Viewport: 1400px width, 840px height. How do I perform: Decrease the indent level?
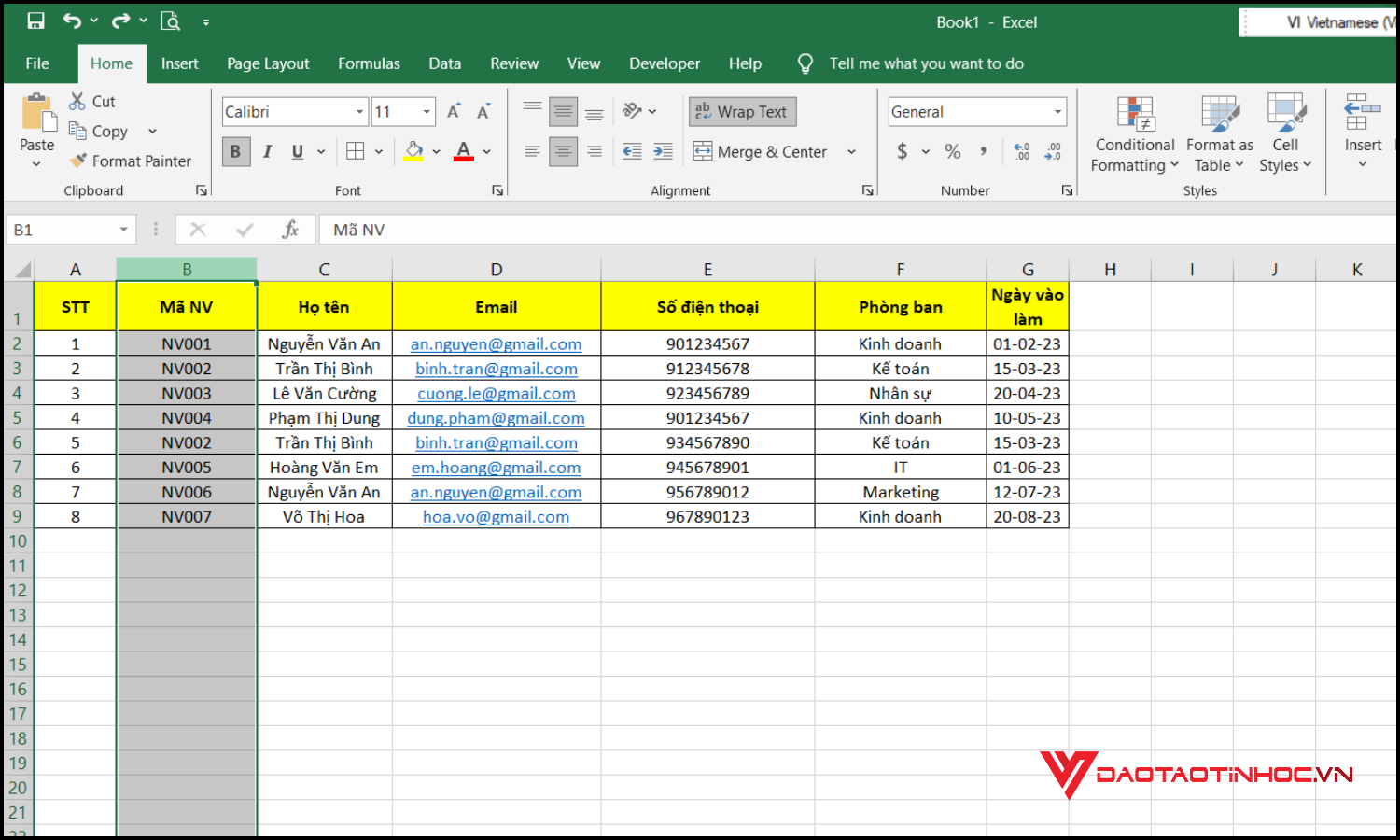(632, 151)
